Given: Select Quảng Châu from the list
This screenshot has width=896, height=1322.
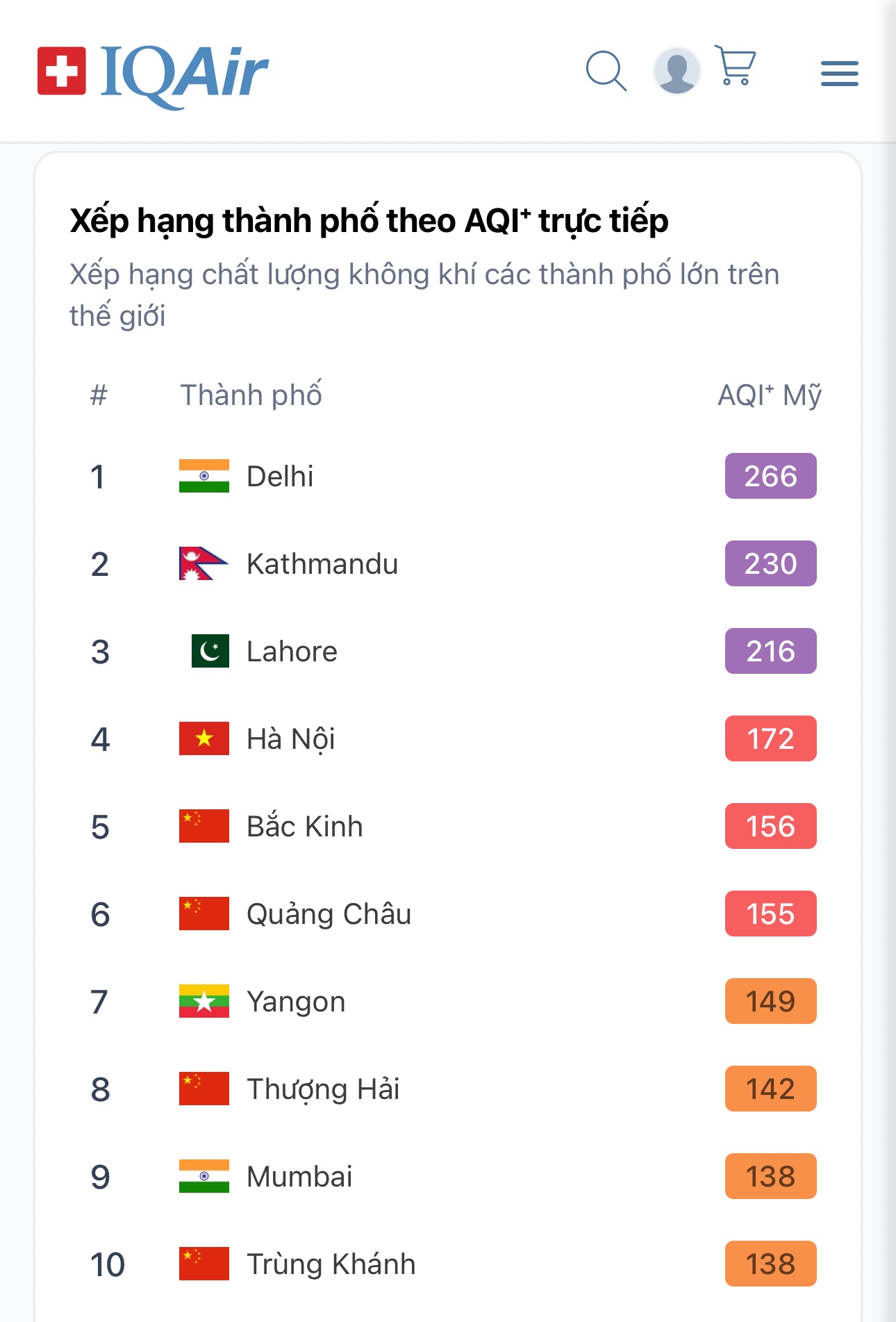Looking at the screenshot, I should (329, 914).
